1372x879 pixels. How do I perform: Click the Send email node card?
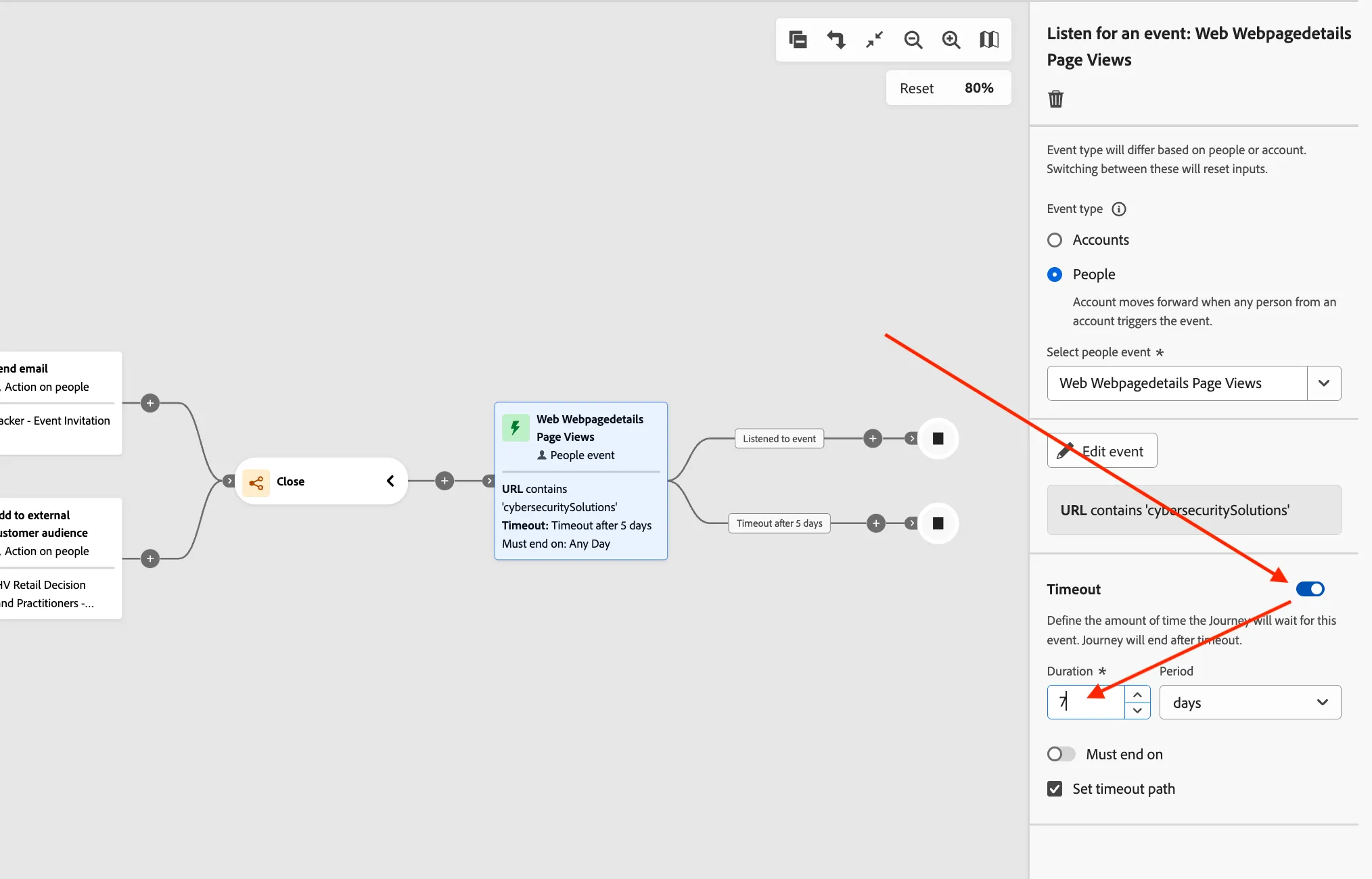tap(60, 404)
